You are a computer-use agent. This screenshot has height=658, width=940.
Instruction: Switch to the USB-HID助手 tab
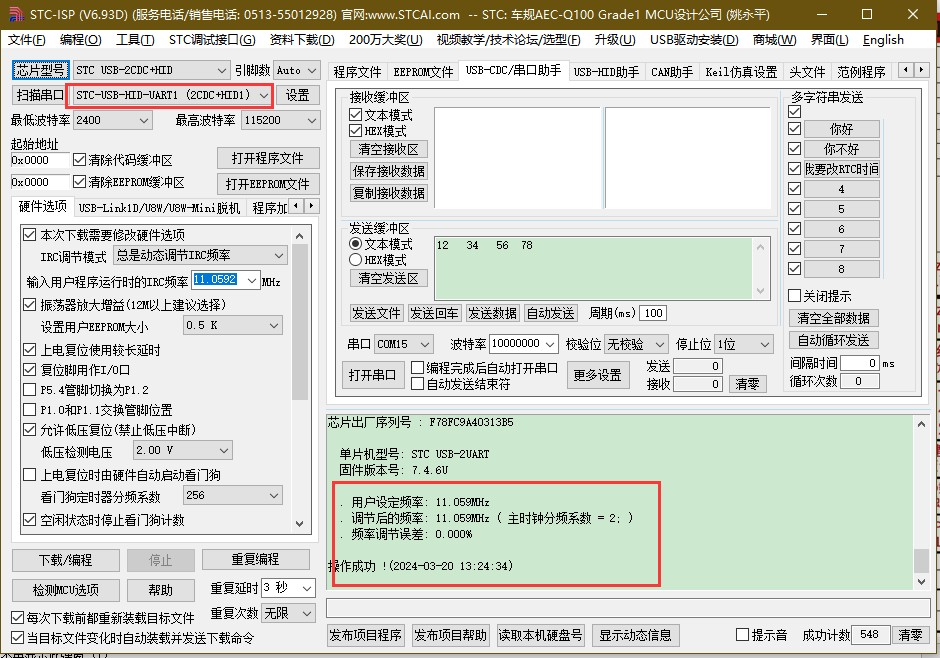coord(606,72)
